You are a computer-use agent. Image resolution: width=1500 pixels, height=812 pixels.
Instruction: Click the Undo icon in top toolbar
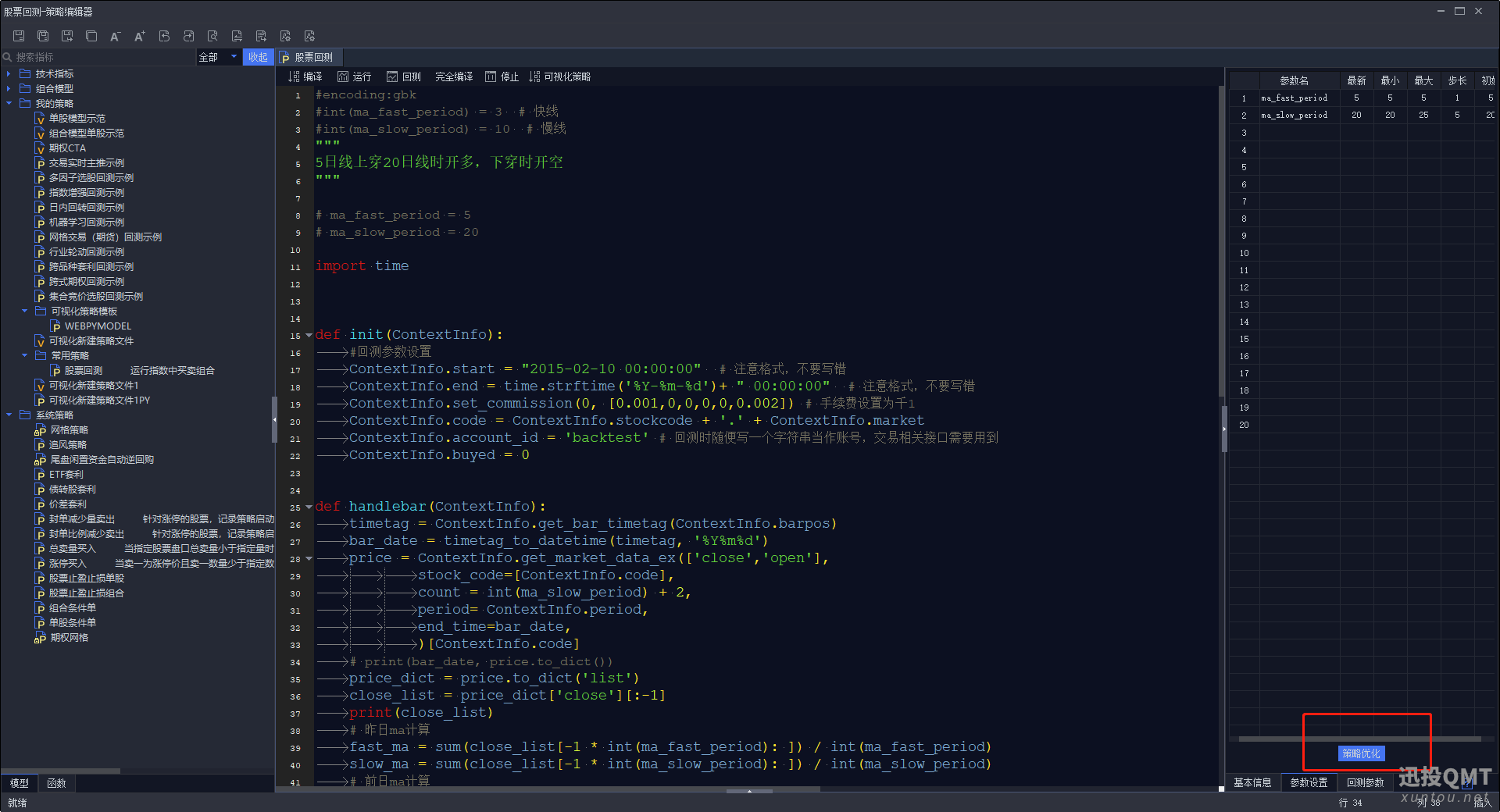point(164,36)
